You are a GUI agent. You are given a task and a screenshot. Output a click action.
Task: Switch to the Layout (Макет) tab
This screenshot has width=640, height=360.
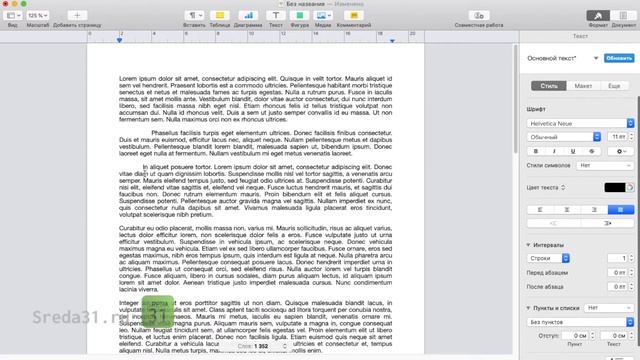[x=583, y=86]
